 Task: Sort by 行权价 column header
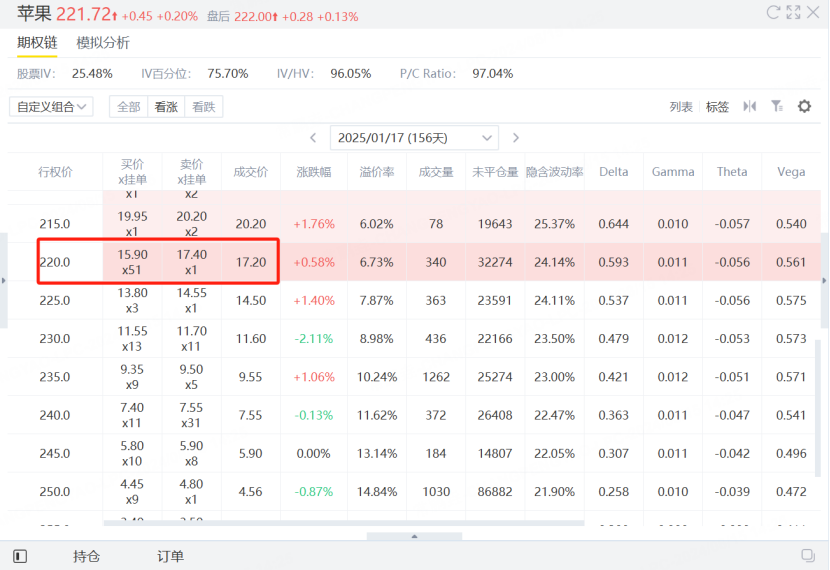click(x=55, y=172)
